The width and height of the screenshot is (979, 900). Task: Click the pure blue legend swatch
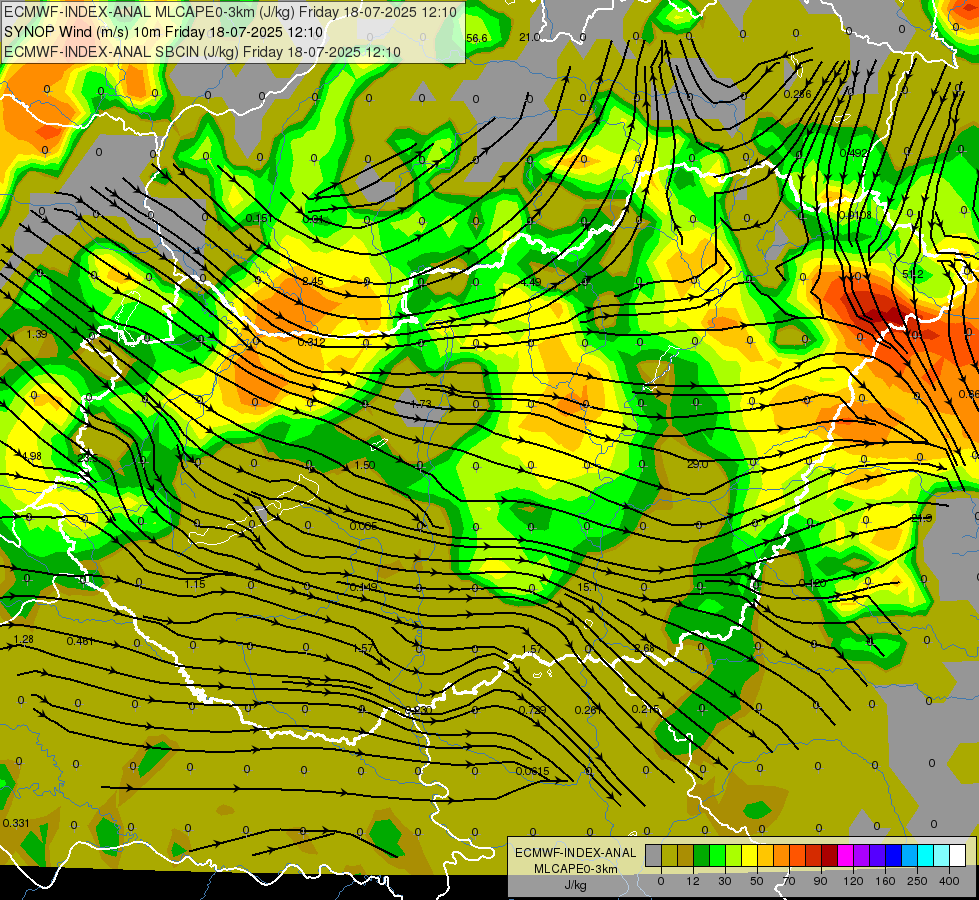point(894,855)
